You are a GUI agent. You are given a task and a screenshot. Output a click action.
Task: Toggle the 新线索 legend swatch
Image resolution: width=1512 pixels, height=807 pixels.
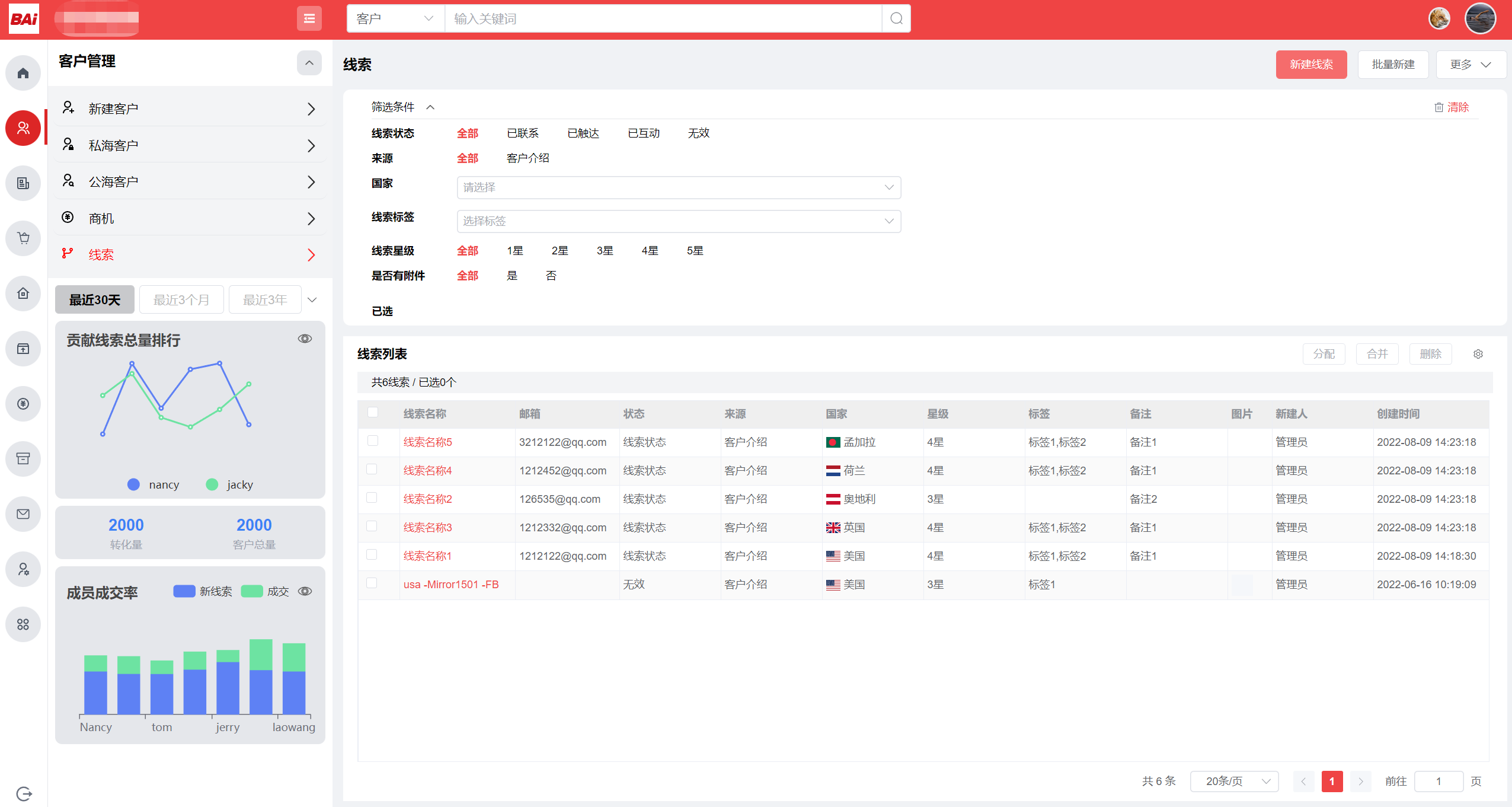tap(184, 591)
